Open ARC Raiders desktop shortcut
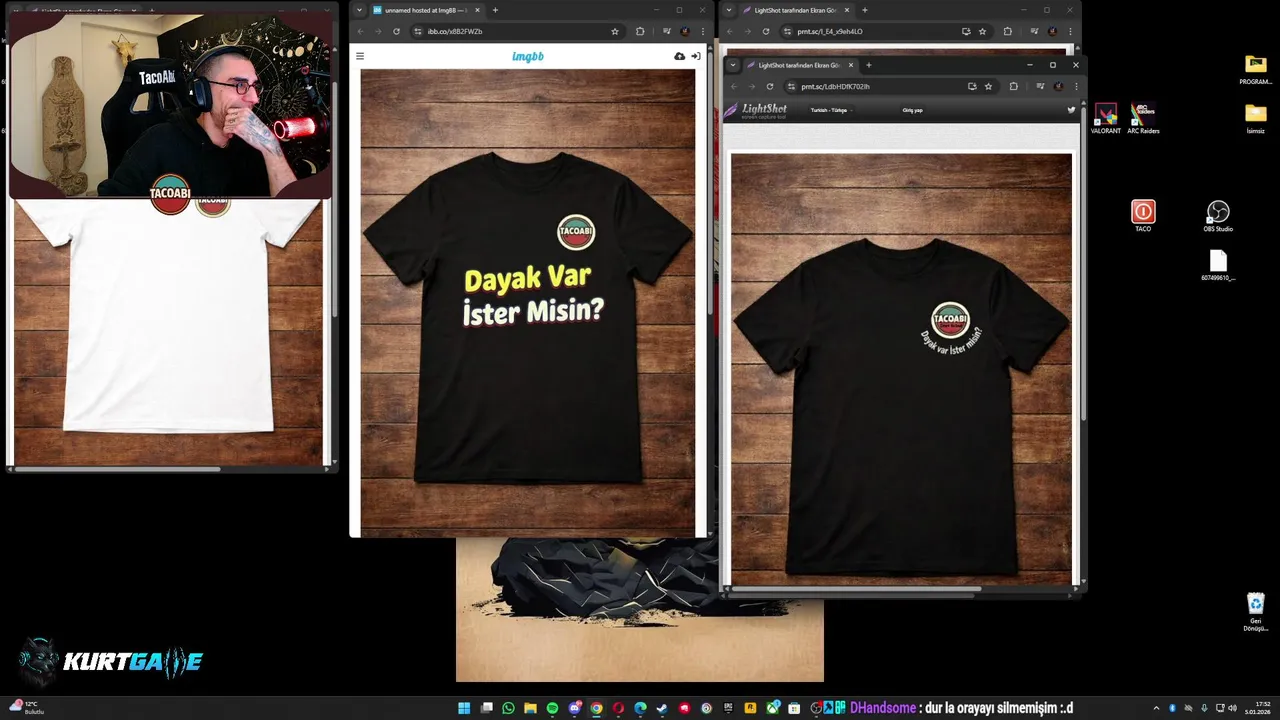 [x=1143, y=118]
